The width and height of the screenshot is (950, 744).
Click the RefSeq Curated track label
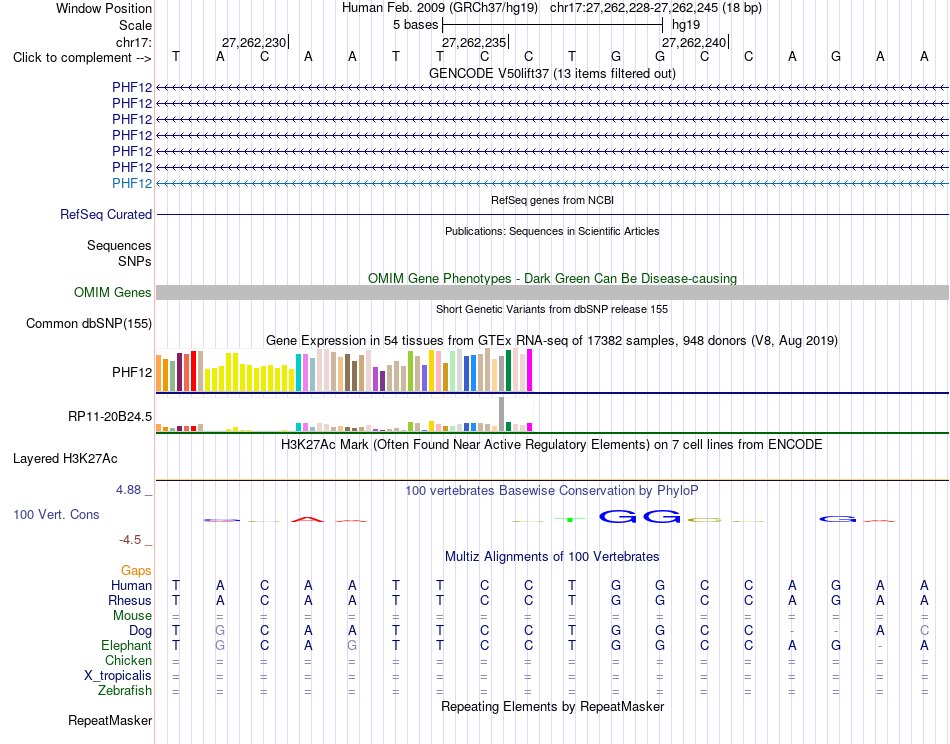click(x=106, y=214)
